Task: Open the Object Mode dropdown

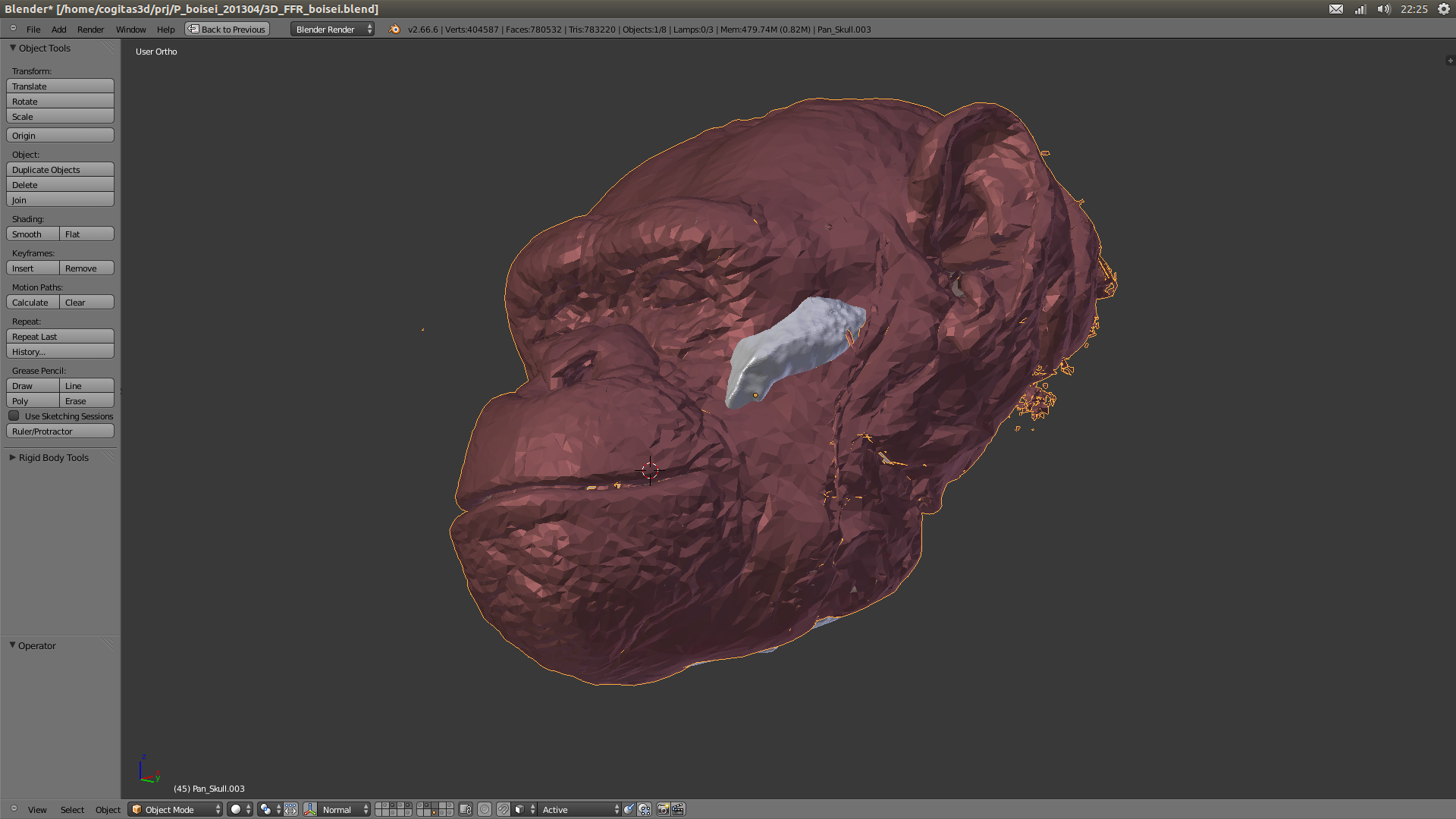Action: [175, 809]
